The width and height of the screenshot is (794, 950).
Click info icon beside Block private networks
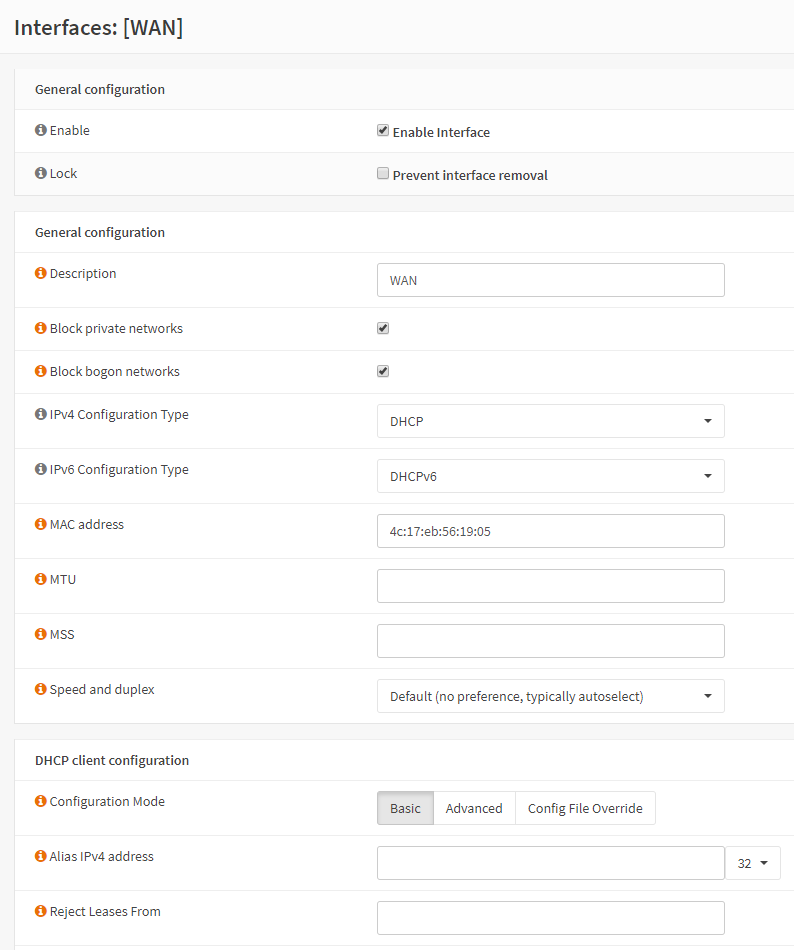(x=41, y=329)
